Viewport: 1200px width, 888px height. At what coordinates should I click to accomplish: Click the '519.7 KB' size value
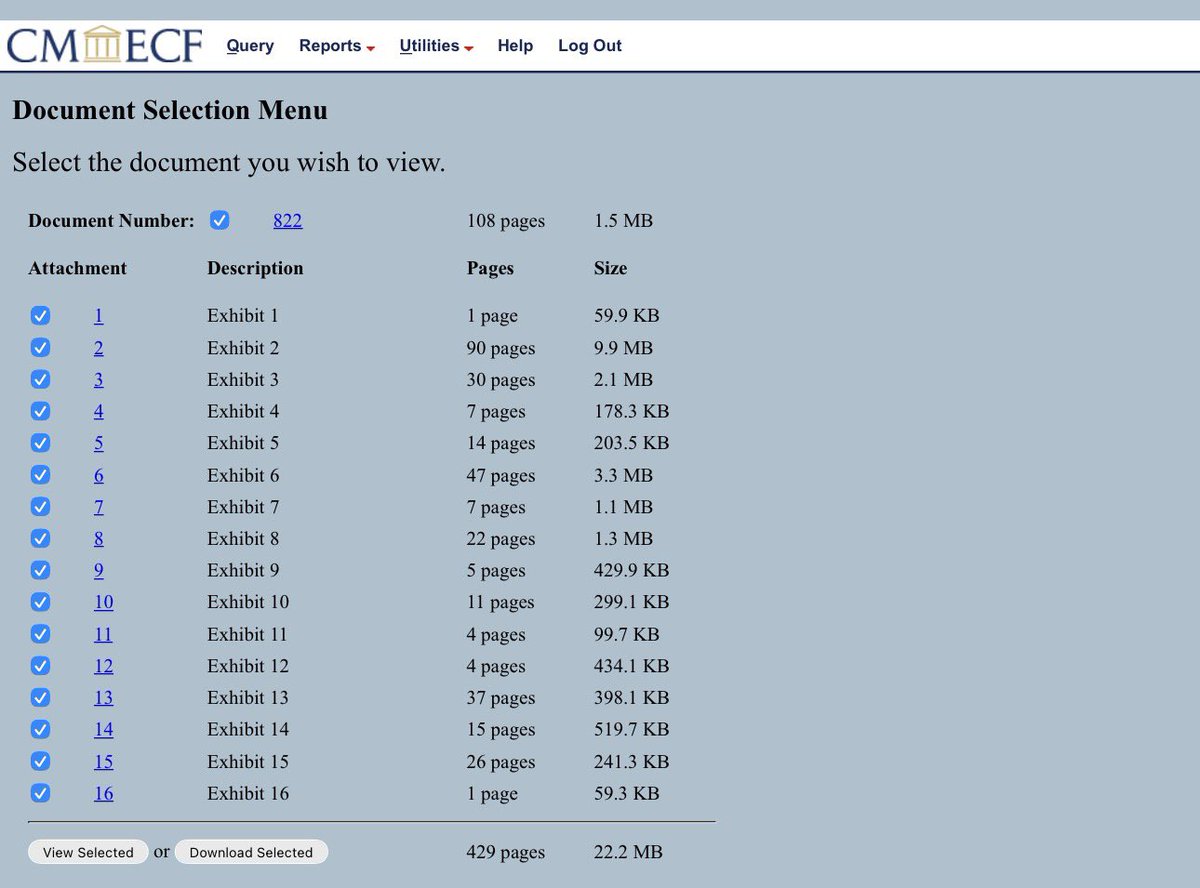631,729
